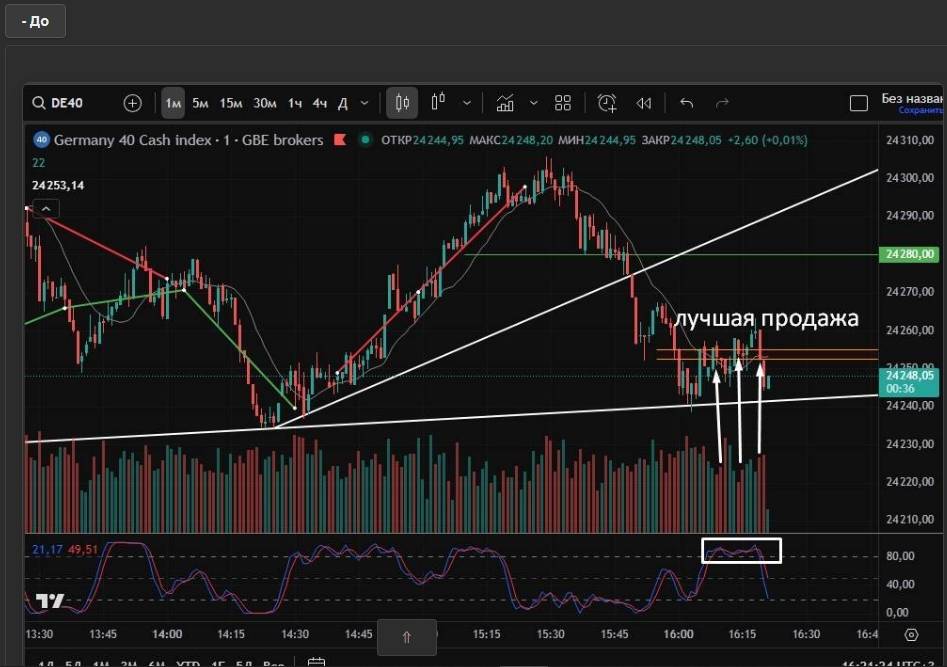Screen dimensions: 947x667
Task: Collapse the indicator legend chevron
Action: point(46,208)
